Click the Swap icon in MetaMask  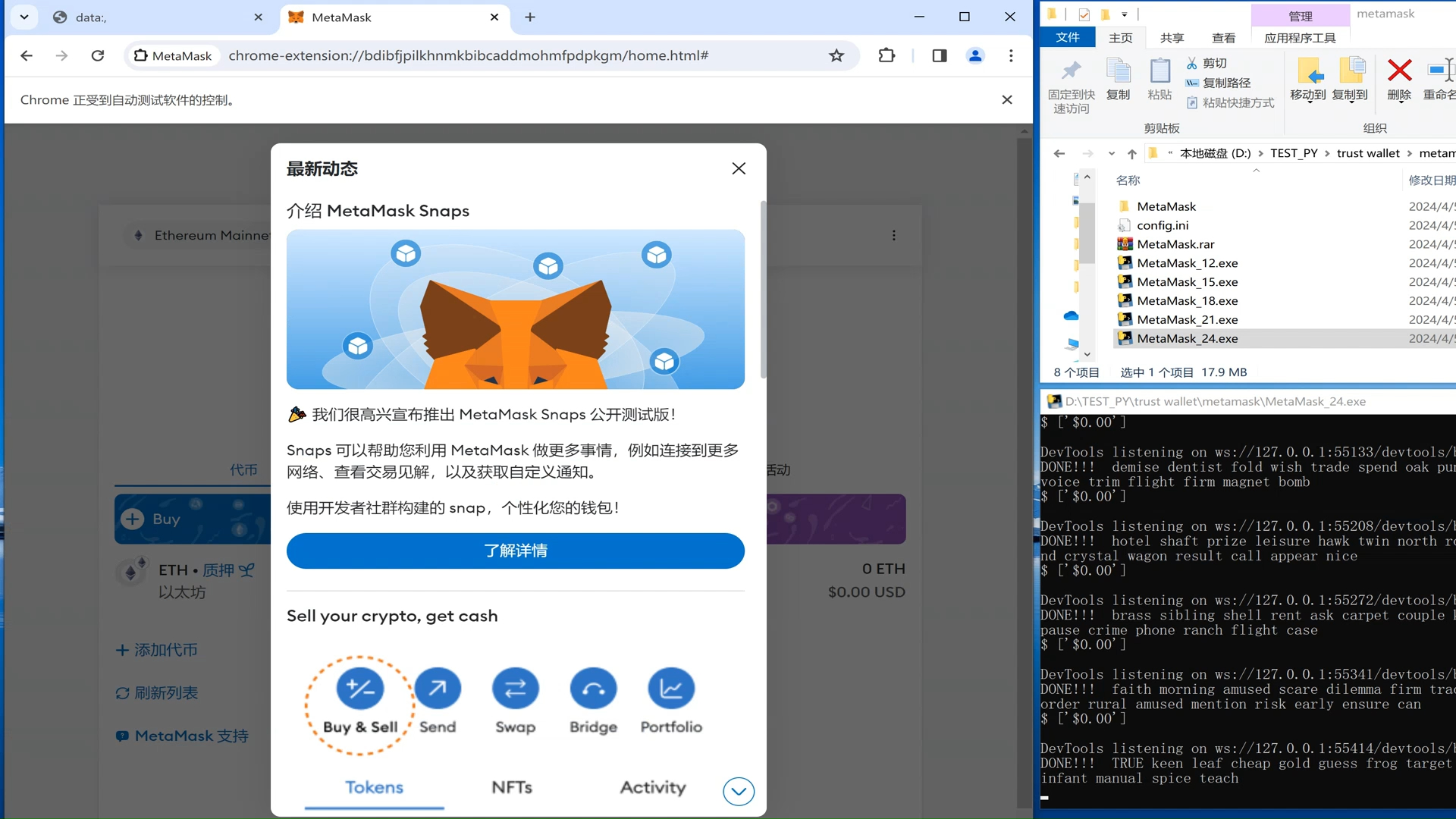coord(515,688)
